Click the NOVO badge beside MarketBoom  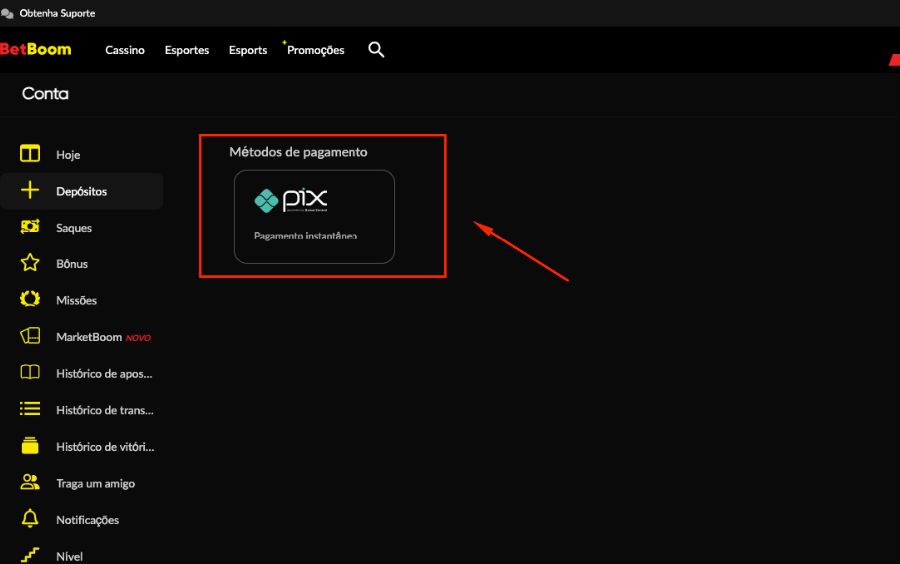pos(138,338)
